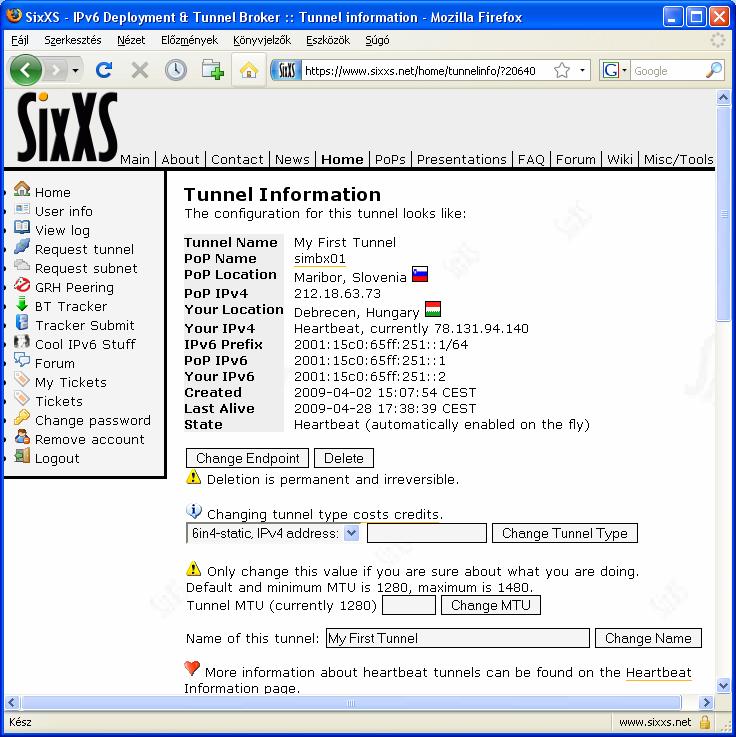Open the Wiki top navigation tab

[620, 160]
